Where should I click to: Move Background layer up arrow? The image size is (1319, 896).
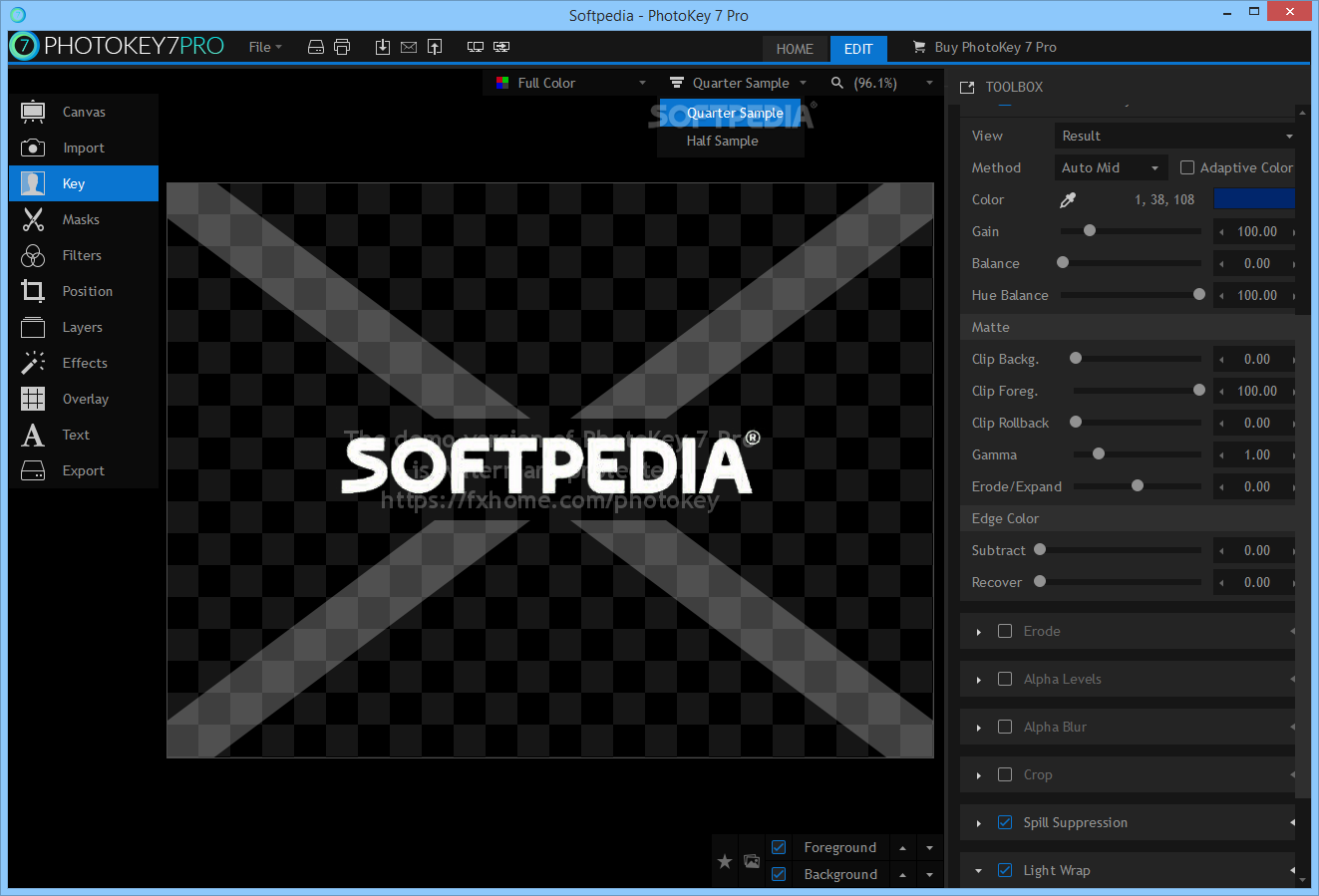click(902, 875)
